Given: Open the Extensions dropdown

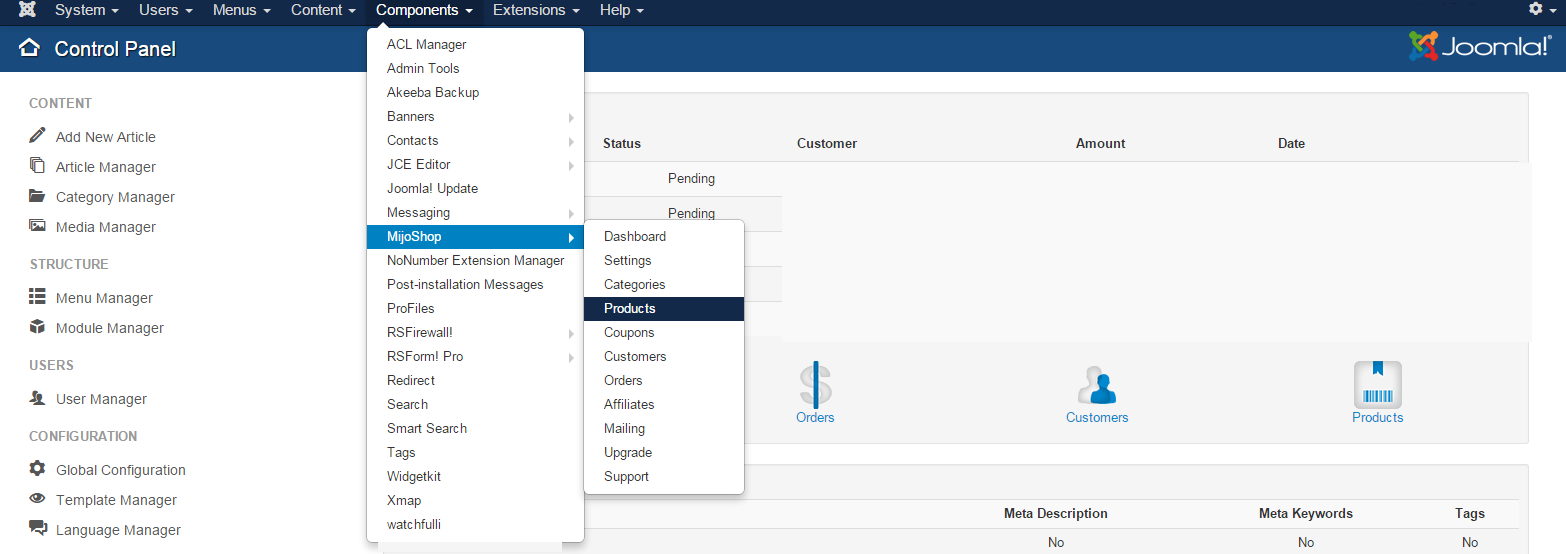Looking at the screenshot, I should [536, 10].
